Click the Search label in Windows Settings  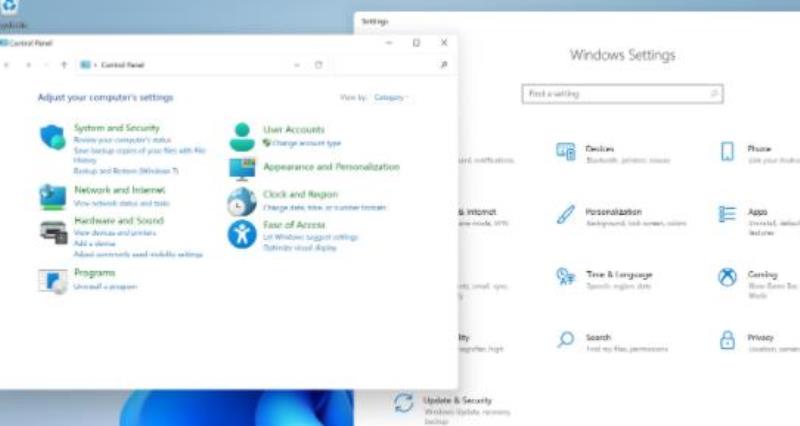(598, 337)
